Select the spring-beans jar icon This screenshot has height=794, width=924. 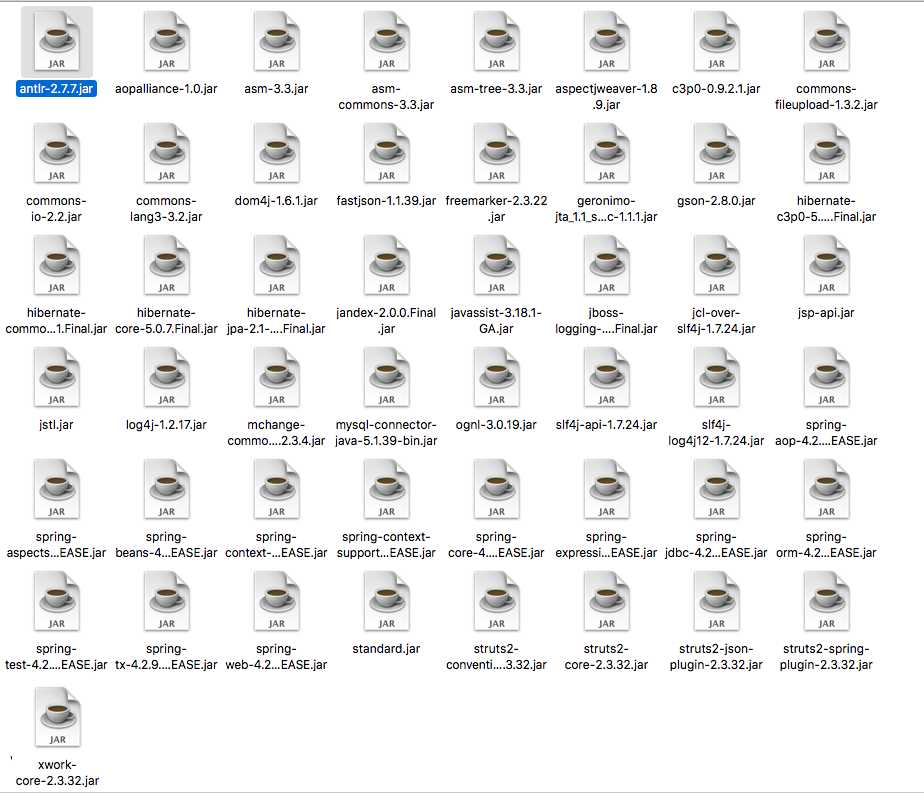pos(167,490)
